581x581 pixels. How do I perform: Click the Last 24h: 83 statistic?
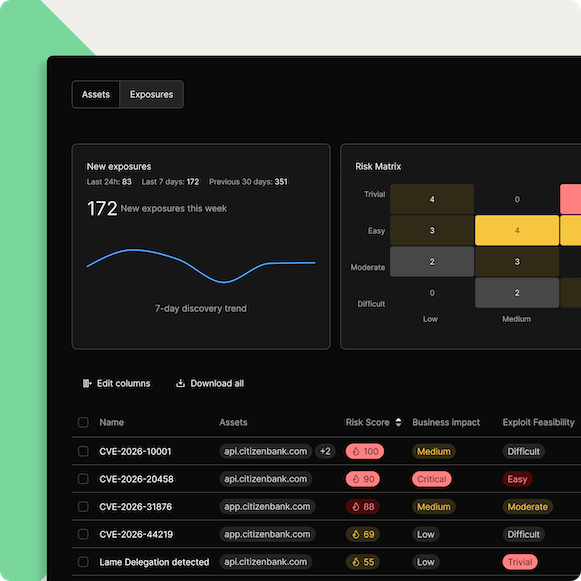click(109, 182)
